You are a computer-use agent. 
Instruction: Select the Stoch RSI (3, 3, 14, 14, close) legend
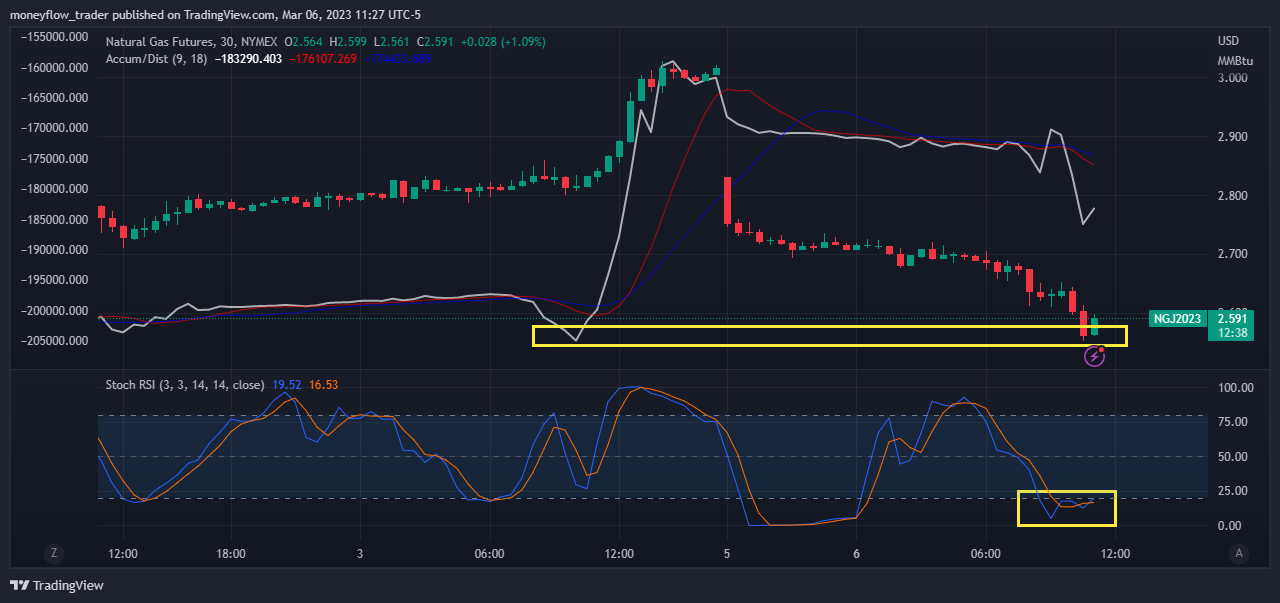tap(185, 385)
